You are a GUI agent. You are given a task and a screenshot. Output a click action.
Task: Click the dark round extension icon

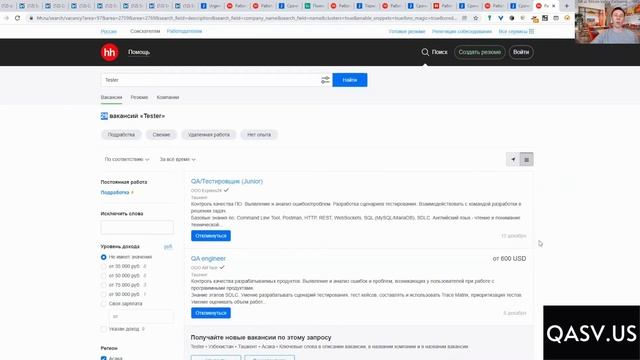(511, 18)
